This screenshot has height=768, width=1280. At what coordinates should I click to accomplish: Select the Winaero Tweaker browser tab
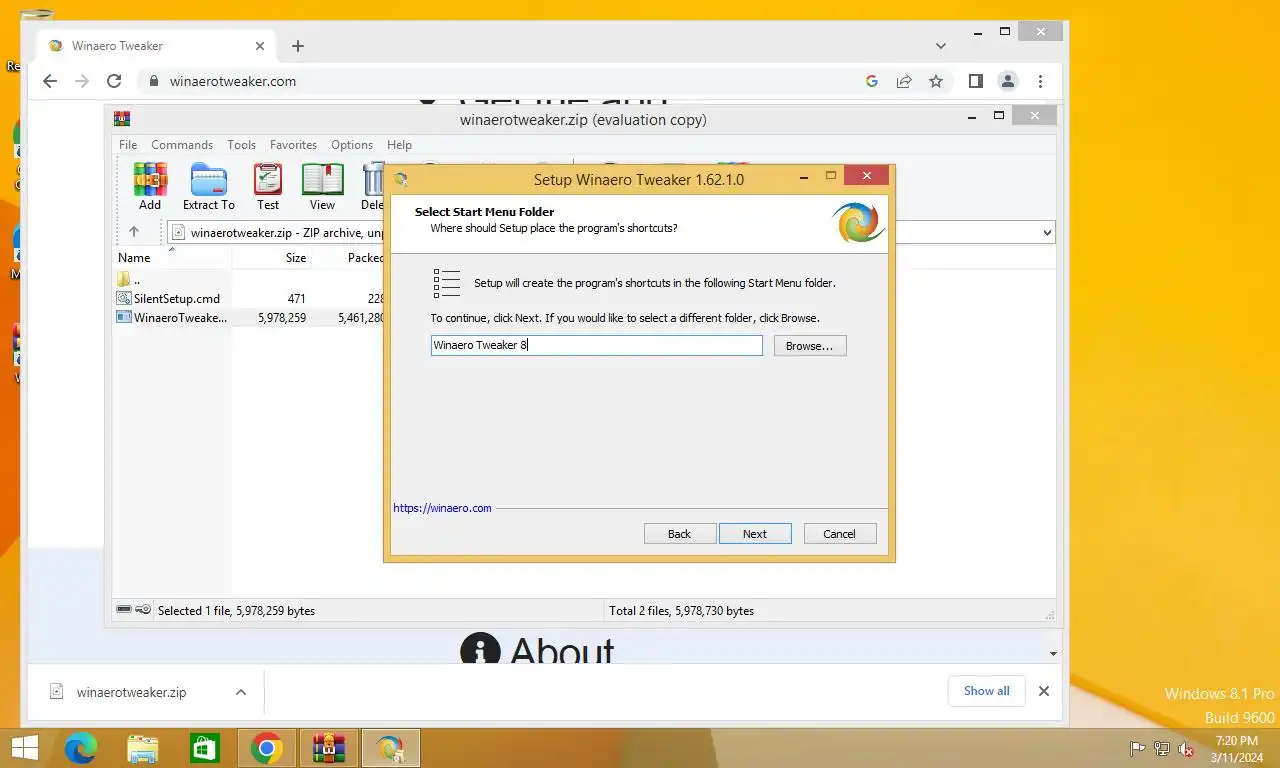tap(155, 46)
